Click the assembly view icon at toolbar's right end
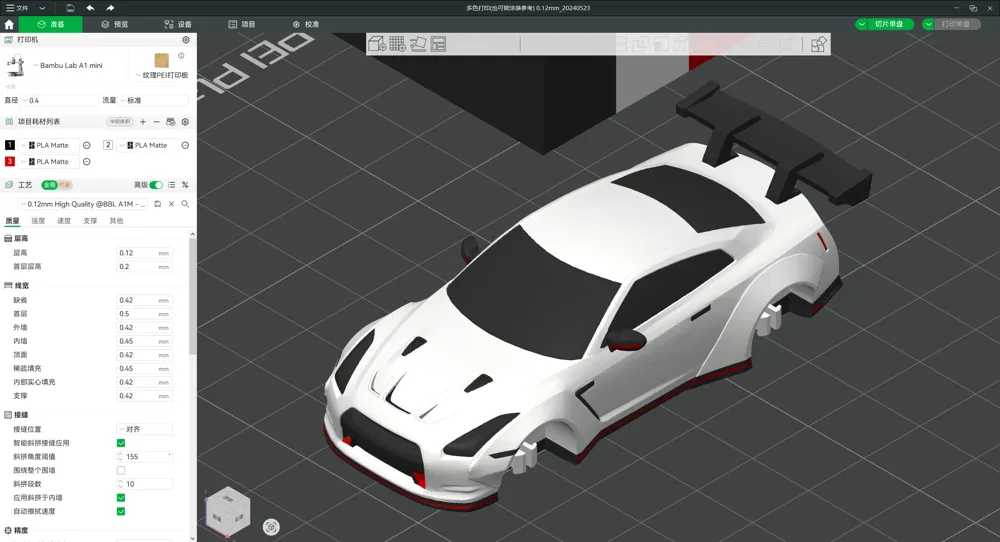The image size is (1000, 542). coord(818,44)
